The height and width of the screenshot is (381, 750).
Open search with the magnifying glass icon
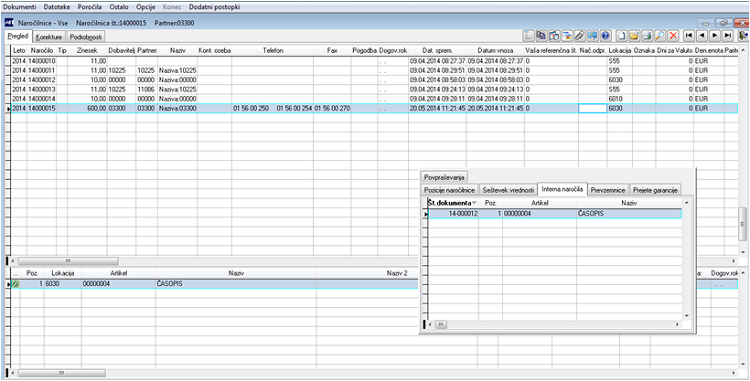[x=660, y=35]
